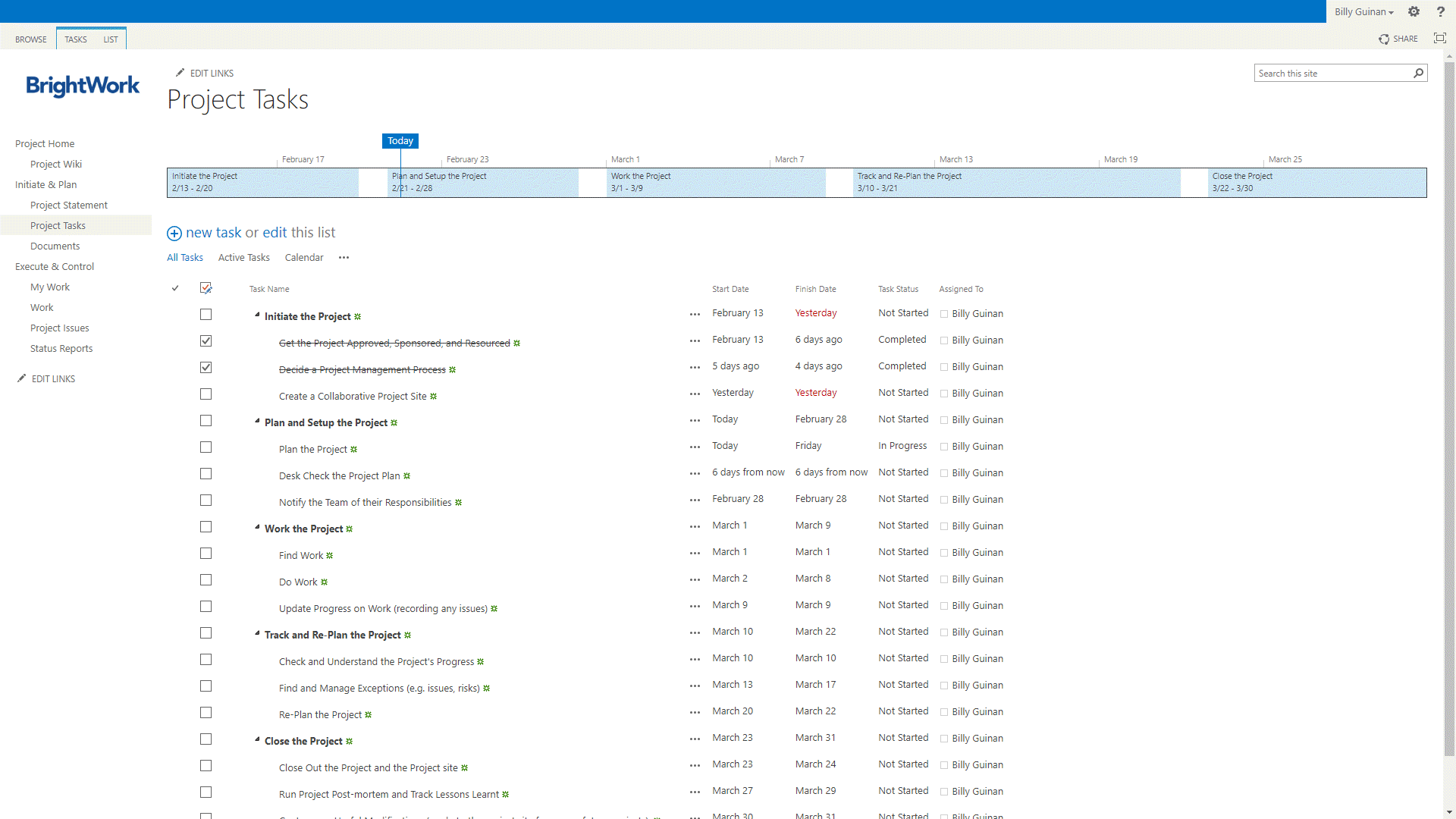
Task: Check the Do Work task checkbox
Action: (206, 579)
